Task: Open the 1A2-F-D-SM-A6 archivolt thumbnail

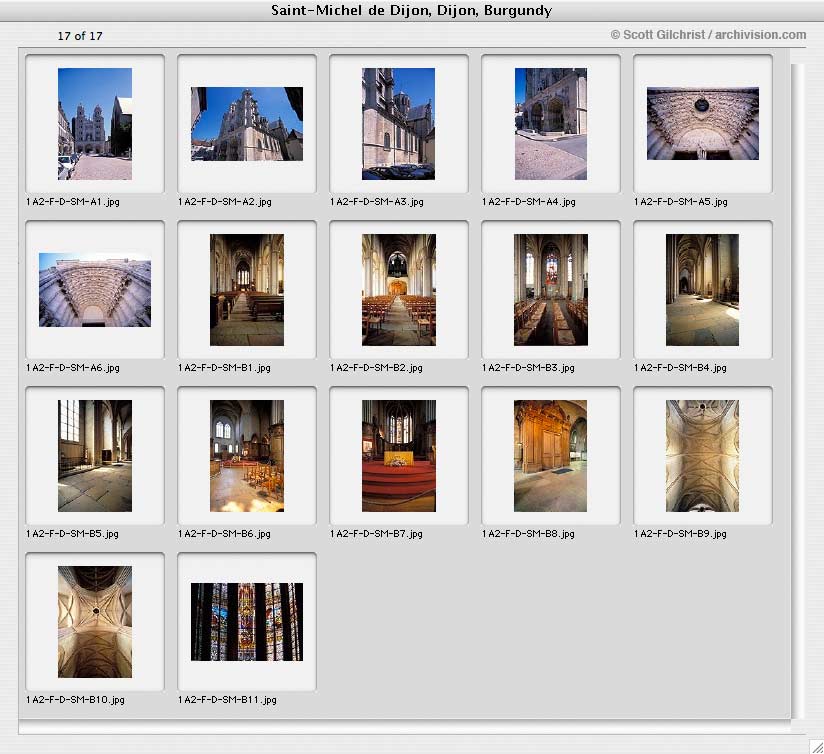Action: coord(95,290)
